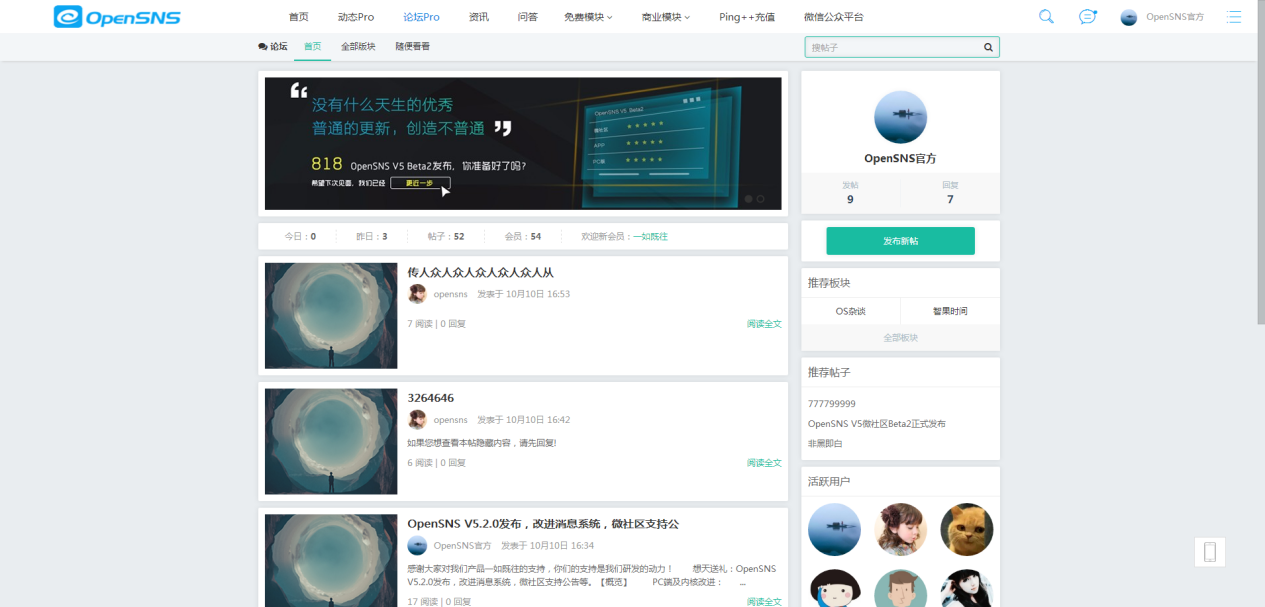
Task: Click the 搜帖子 search input field
Action: click(892, 47)
